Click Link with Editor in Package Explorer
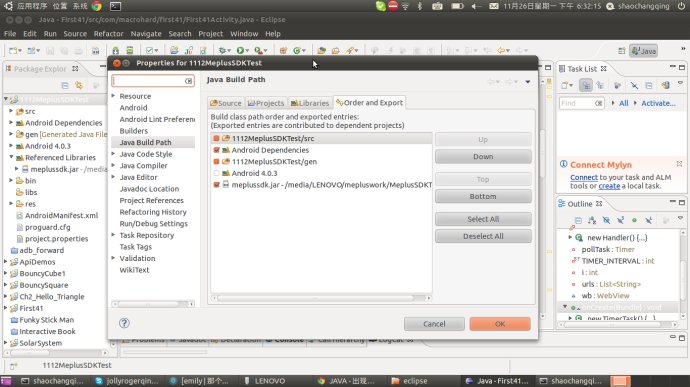This screenshot has width=690, height=387. (x=79, y=85)
